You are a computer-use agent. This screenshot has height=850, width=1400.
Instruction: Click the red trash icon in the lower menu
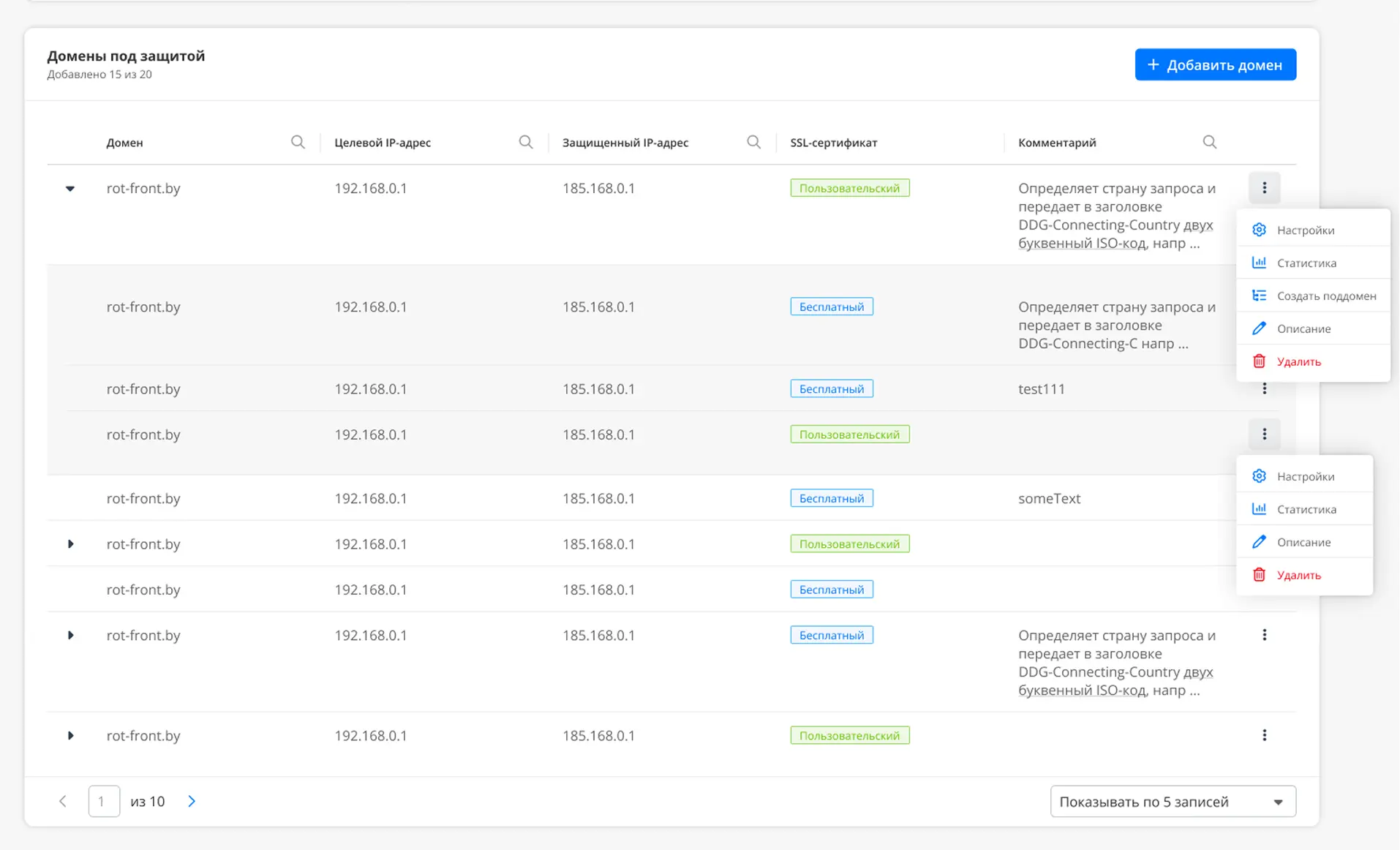pyautogui.click(x=1259, y=575)
